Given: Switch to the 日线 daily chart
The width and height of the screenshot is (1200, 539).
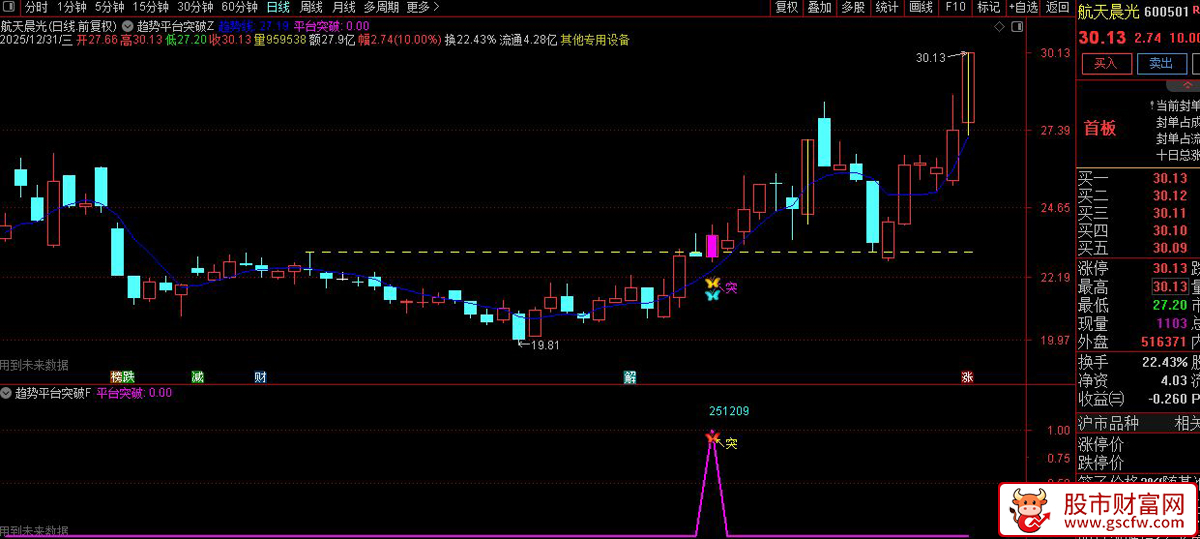Looking at the screenshot, I should (x=278, y=7).
